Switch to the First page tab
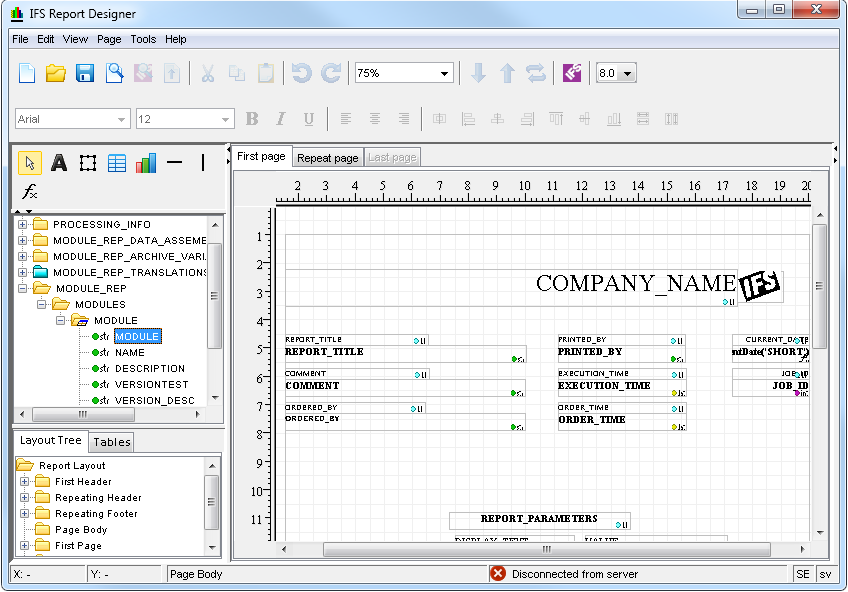The width and height of the screenshot is (848, 592). (x=261, y=156)
